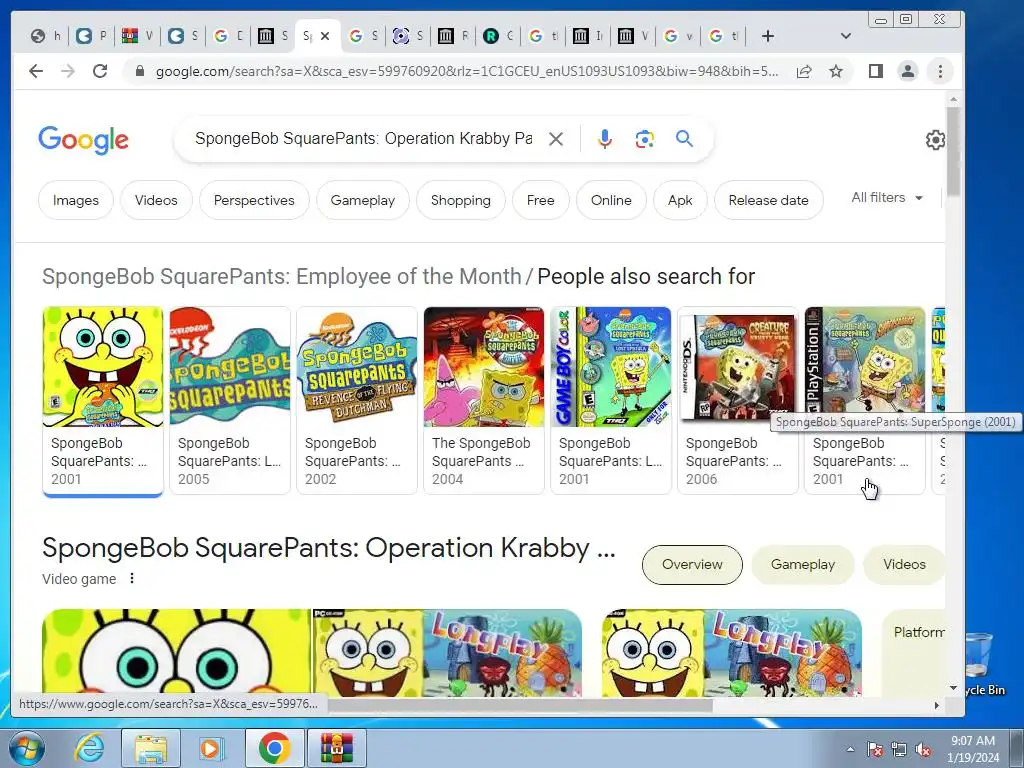
Task: Open the Nintendo DS 2006 SpongeBob card
Action: pyautogui.click(x=738, y=401)
